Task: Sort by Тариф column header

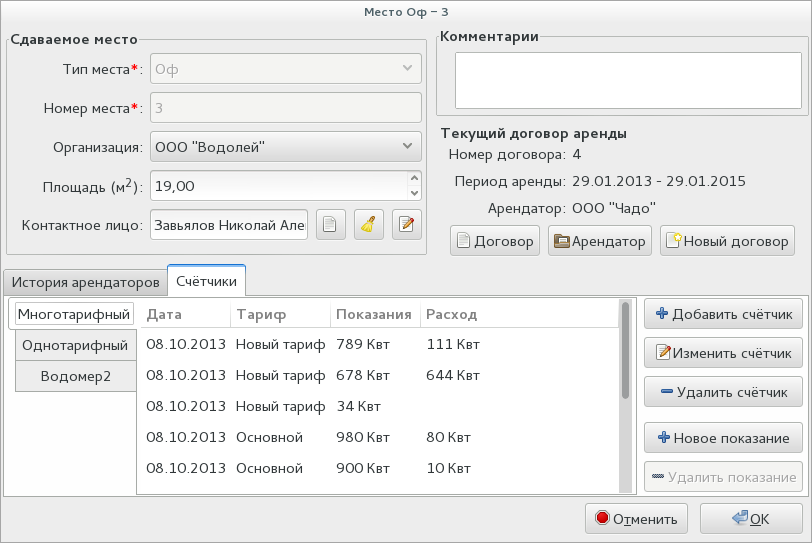Action: (x=280, y=314)
